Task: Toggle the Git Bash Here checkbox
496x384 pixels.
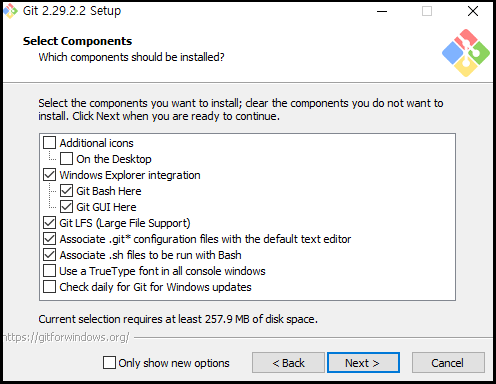Action: [x=66, y=191]
